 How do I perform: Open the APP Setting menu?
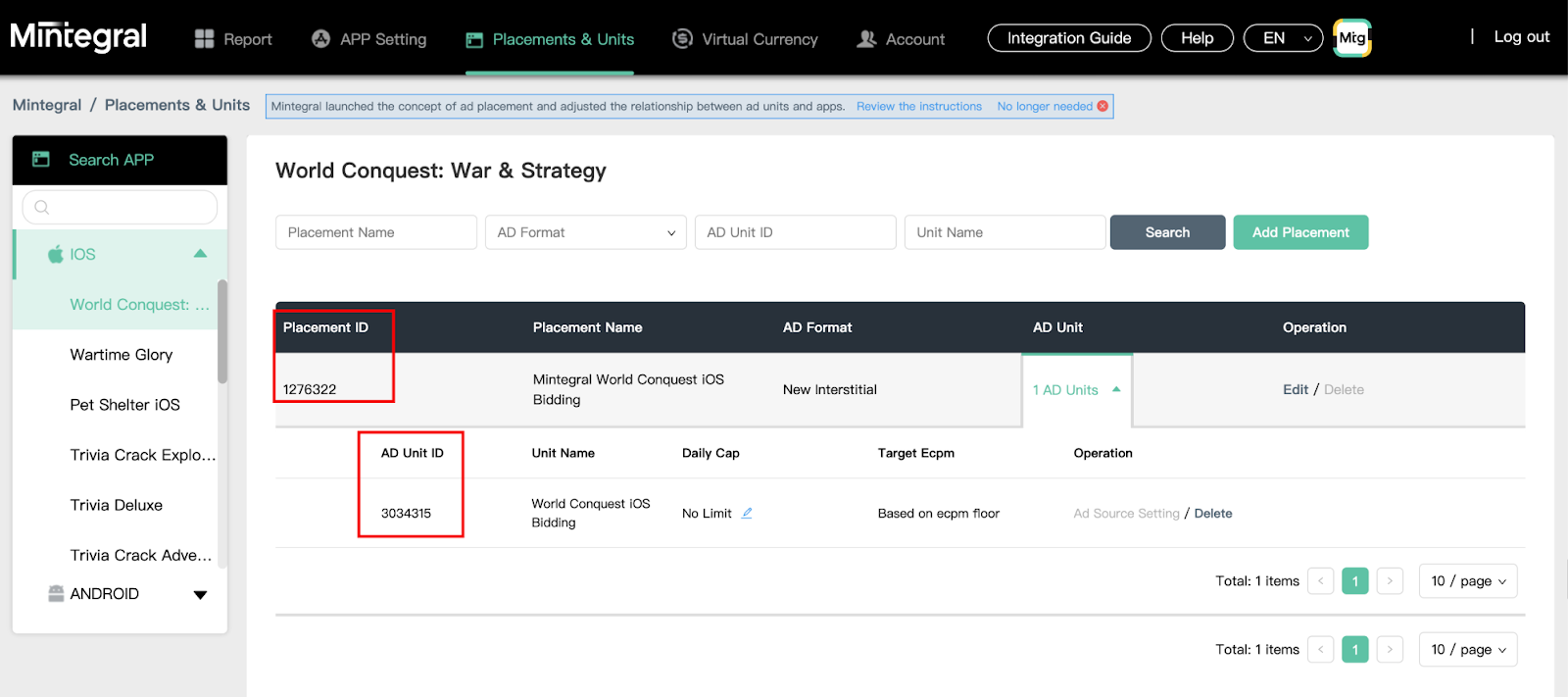368,39
